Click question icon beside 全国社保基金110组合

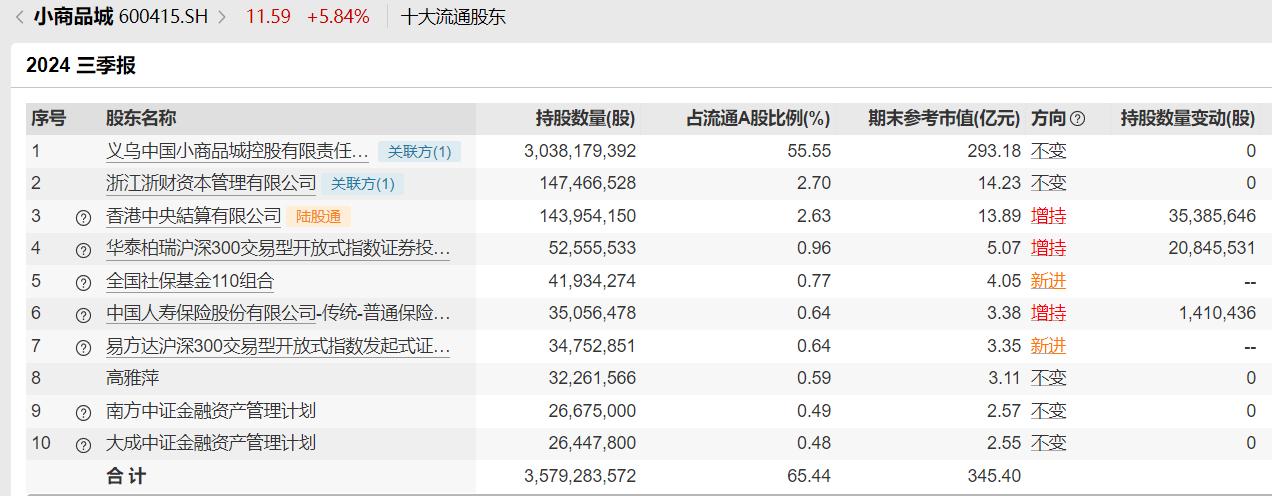point(83,281)
